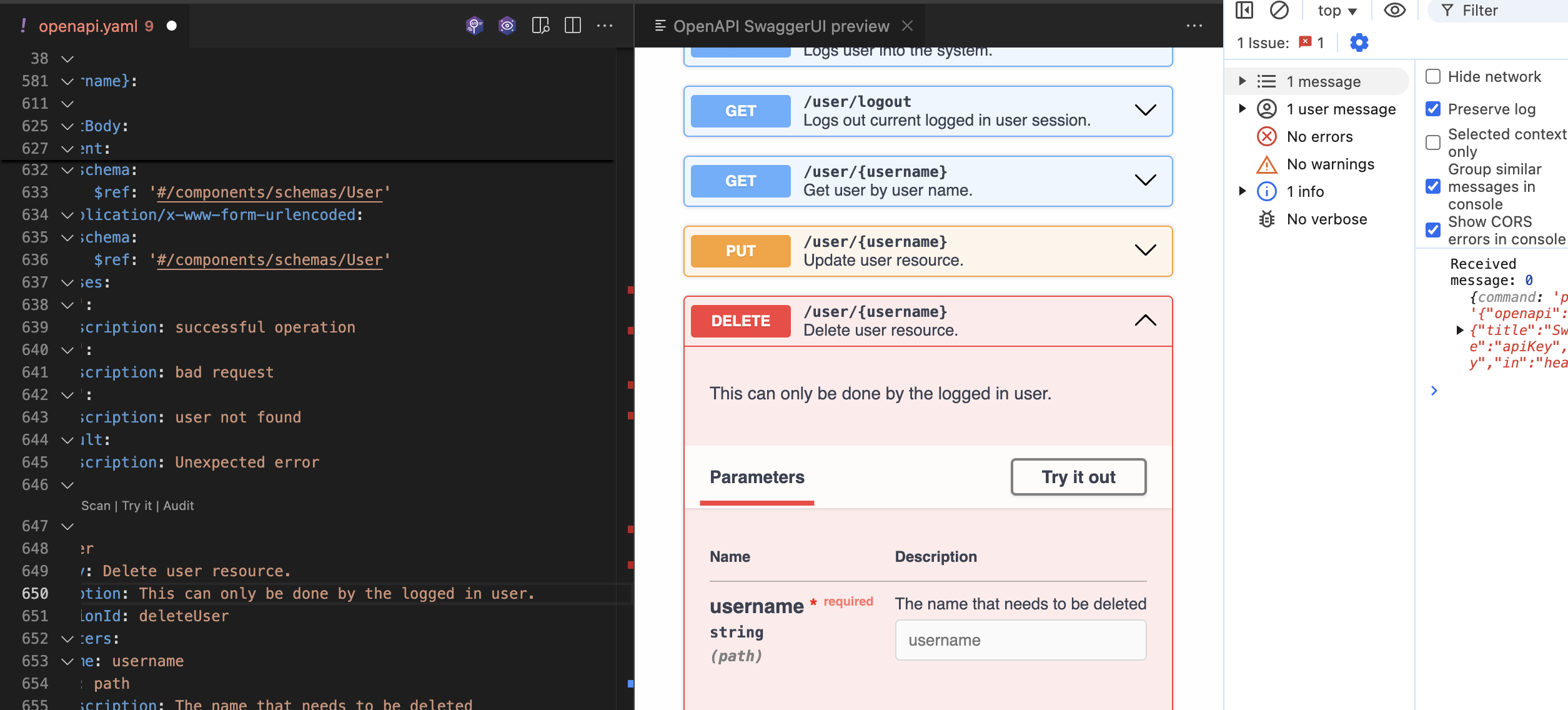
Task: Click the GET method badge for /user/logout
Action: tap(741, 111)
